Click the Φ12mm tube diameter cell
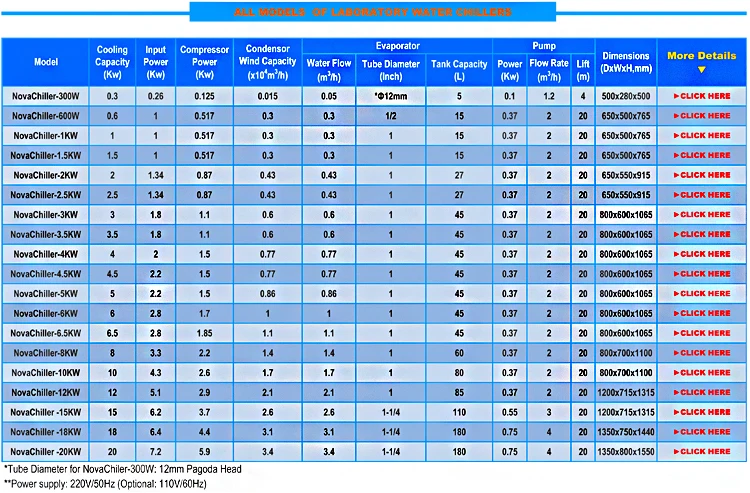The image size is (750, 493). (x=391, y=96)
